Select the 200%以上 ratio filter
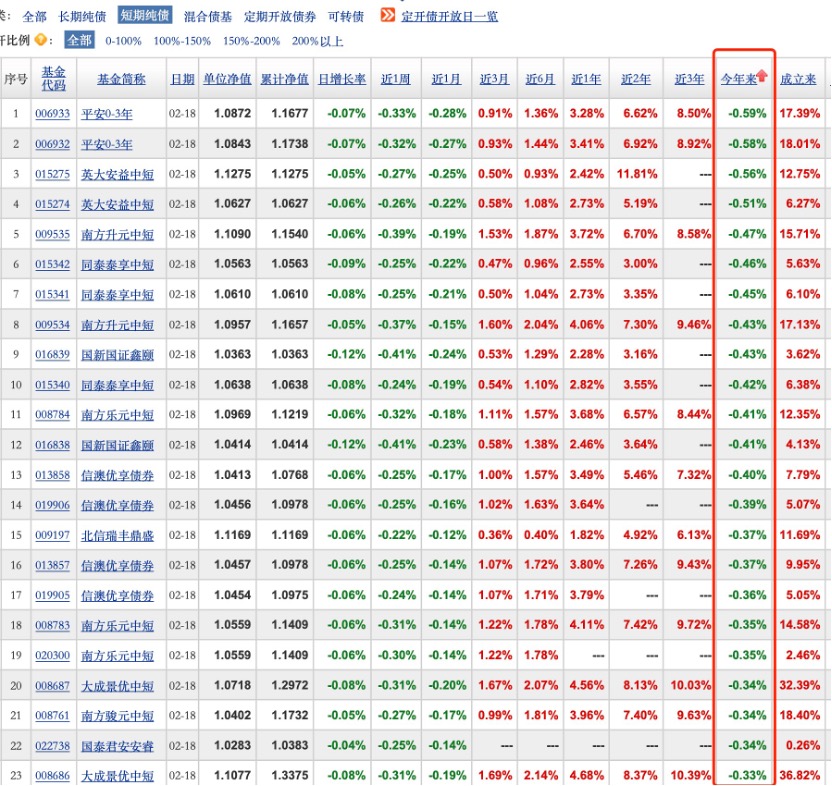Image resolution: width=832 pixels, height=786 pixels. 318,43
